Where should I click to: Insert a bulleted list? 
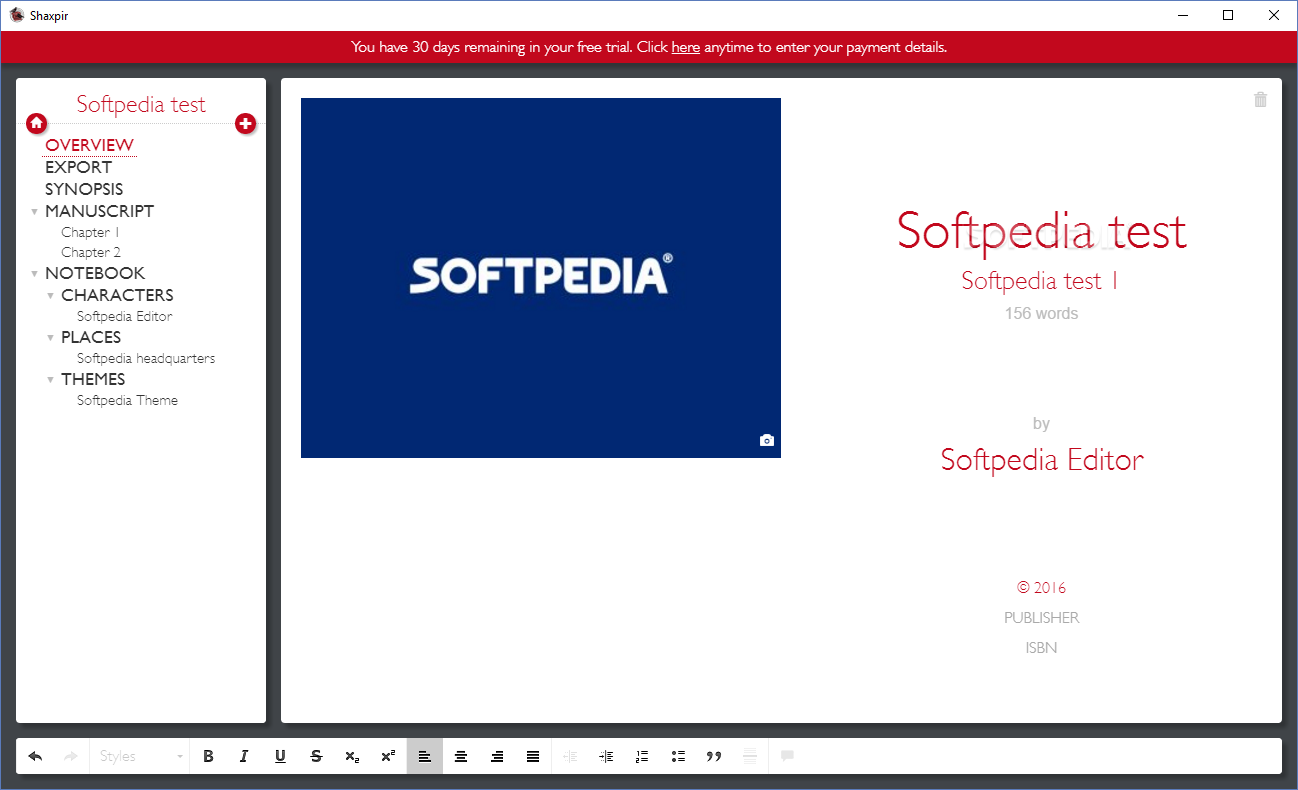click(678, 756)
